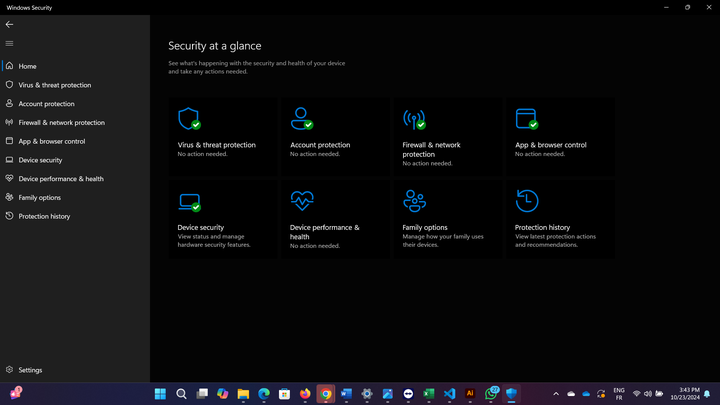720x405 pixels.
Task: Open the clock showing 3:43 PM
Action: click(x=685, y=394)
